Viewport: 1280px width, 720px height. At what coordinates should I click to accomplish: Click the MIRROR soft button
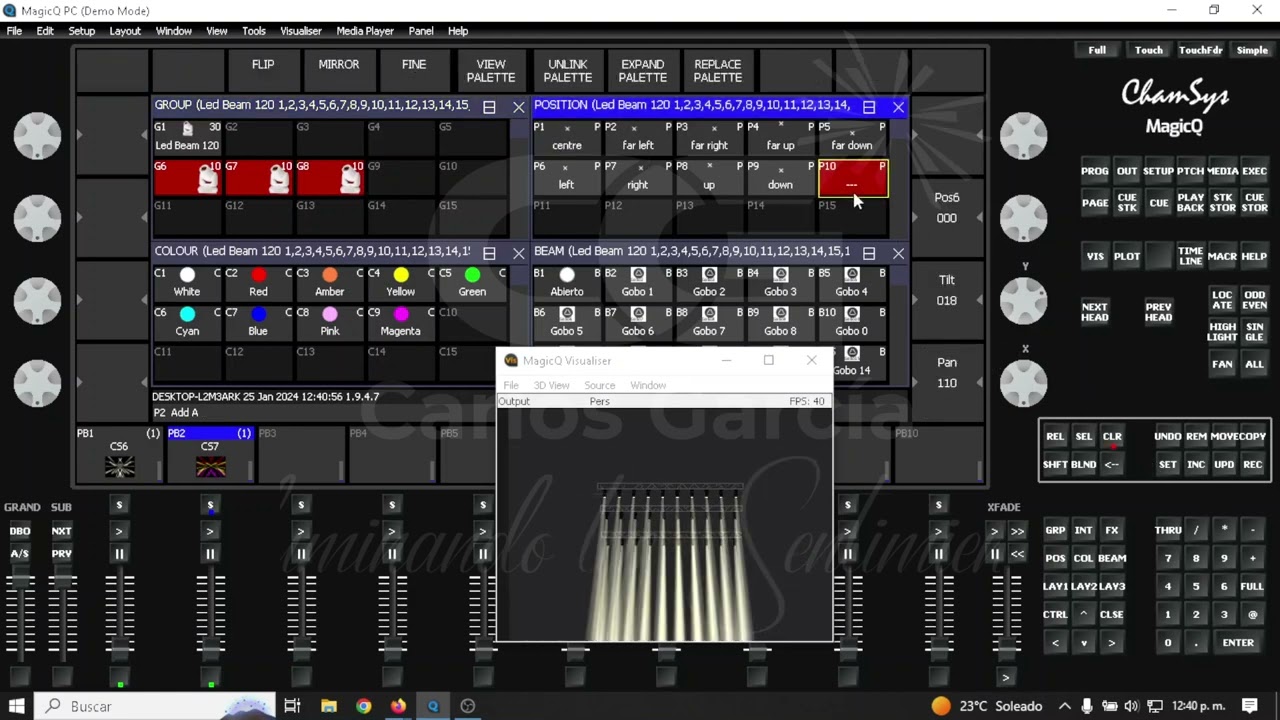[x=339, y=71]
